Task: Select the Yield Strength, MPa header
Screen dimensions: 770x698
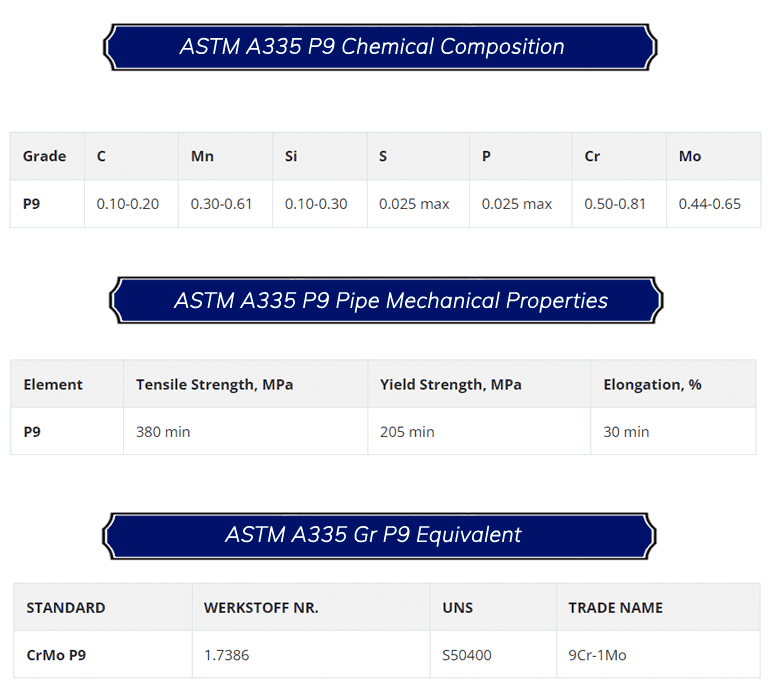Action: coord(450,384)
